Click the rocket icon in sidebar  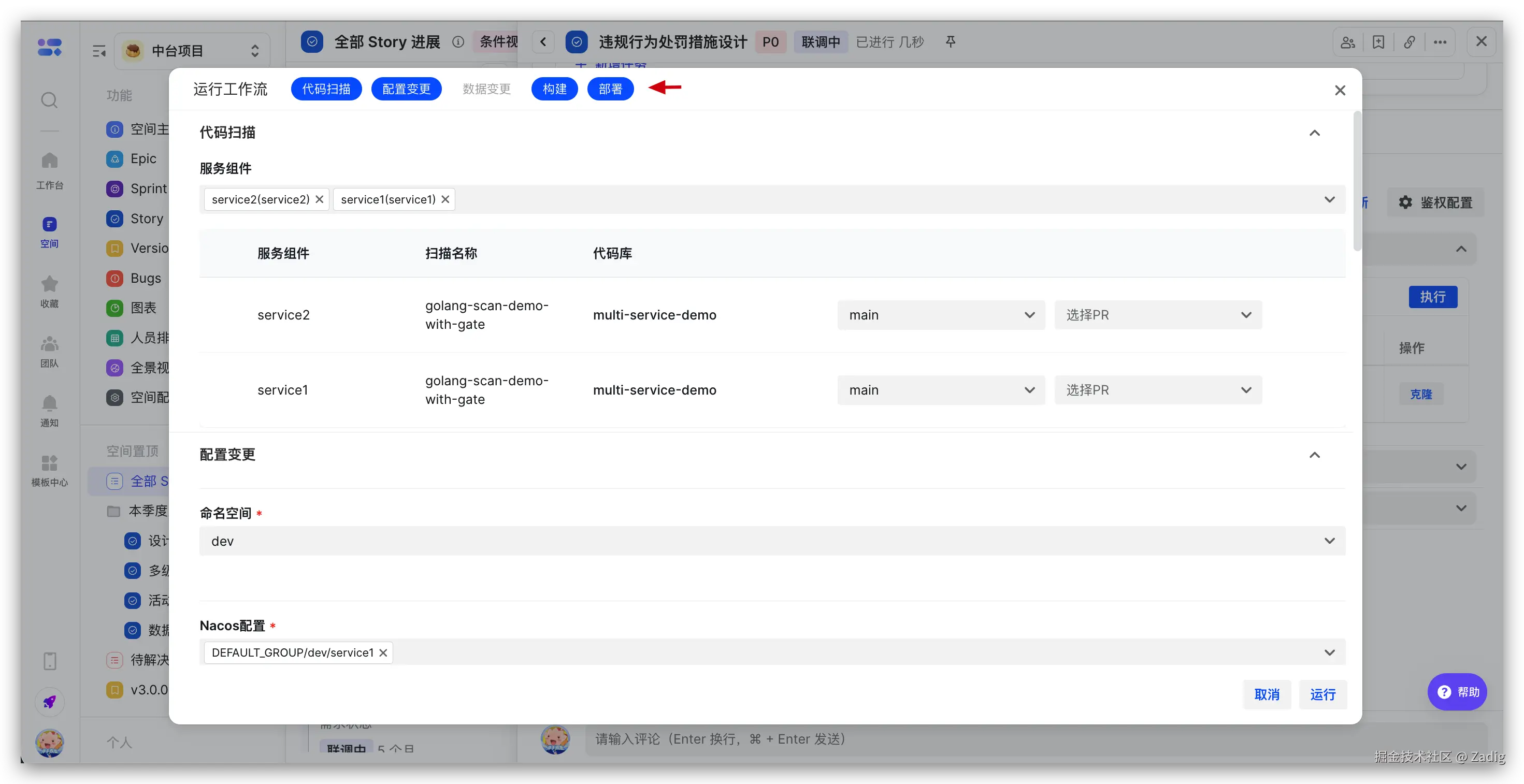tap(50, 702)
